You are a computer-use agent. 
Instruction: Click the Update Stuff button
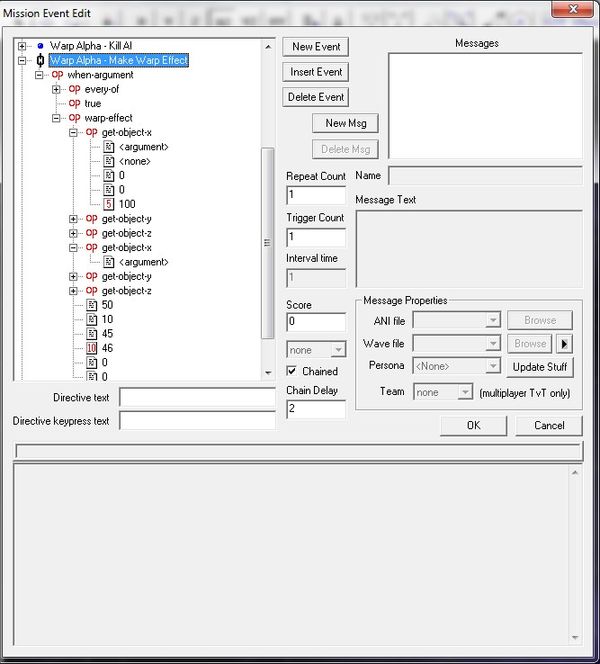point(541,367)
